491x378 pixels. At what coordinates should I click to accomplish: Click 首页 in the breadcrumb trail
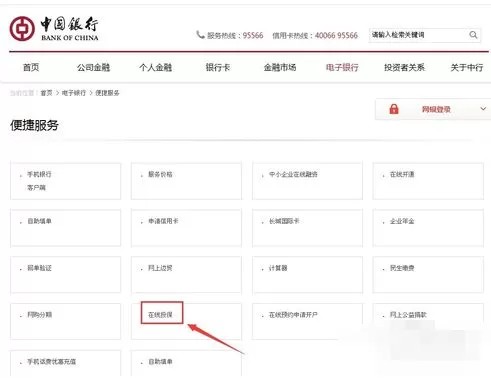[x=46, y=93]
